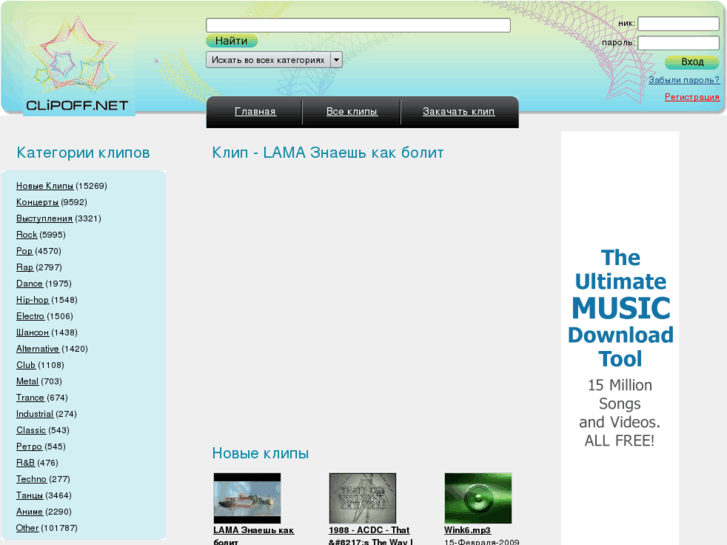Open the Аниме category
Image resolution: width=727 pixels, height=545 pixels.
coord(29,512)
